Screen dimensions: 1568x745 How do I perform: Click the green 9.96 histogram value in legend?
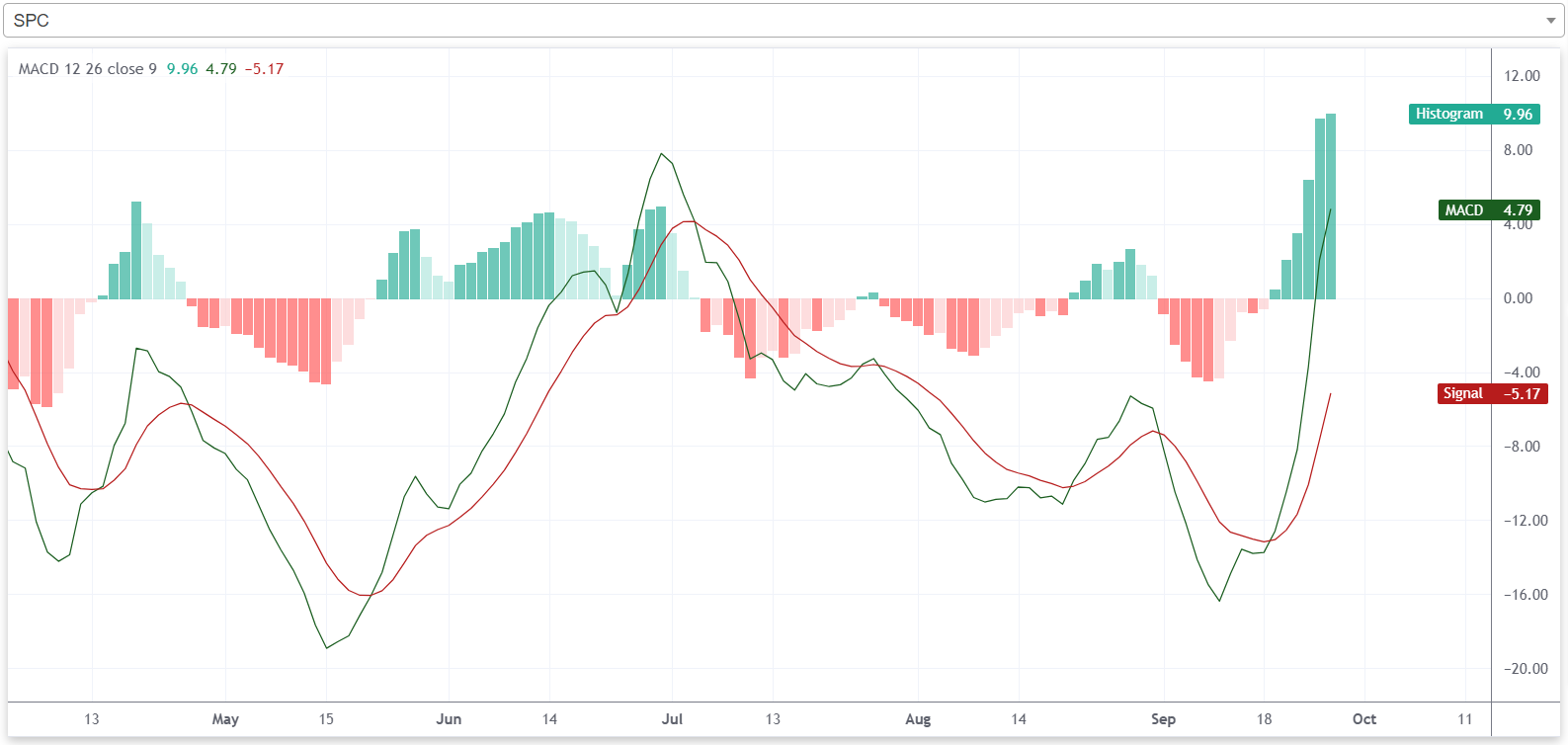tap(182, 69)
